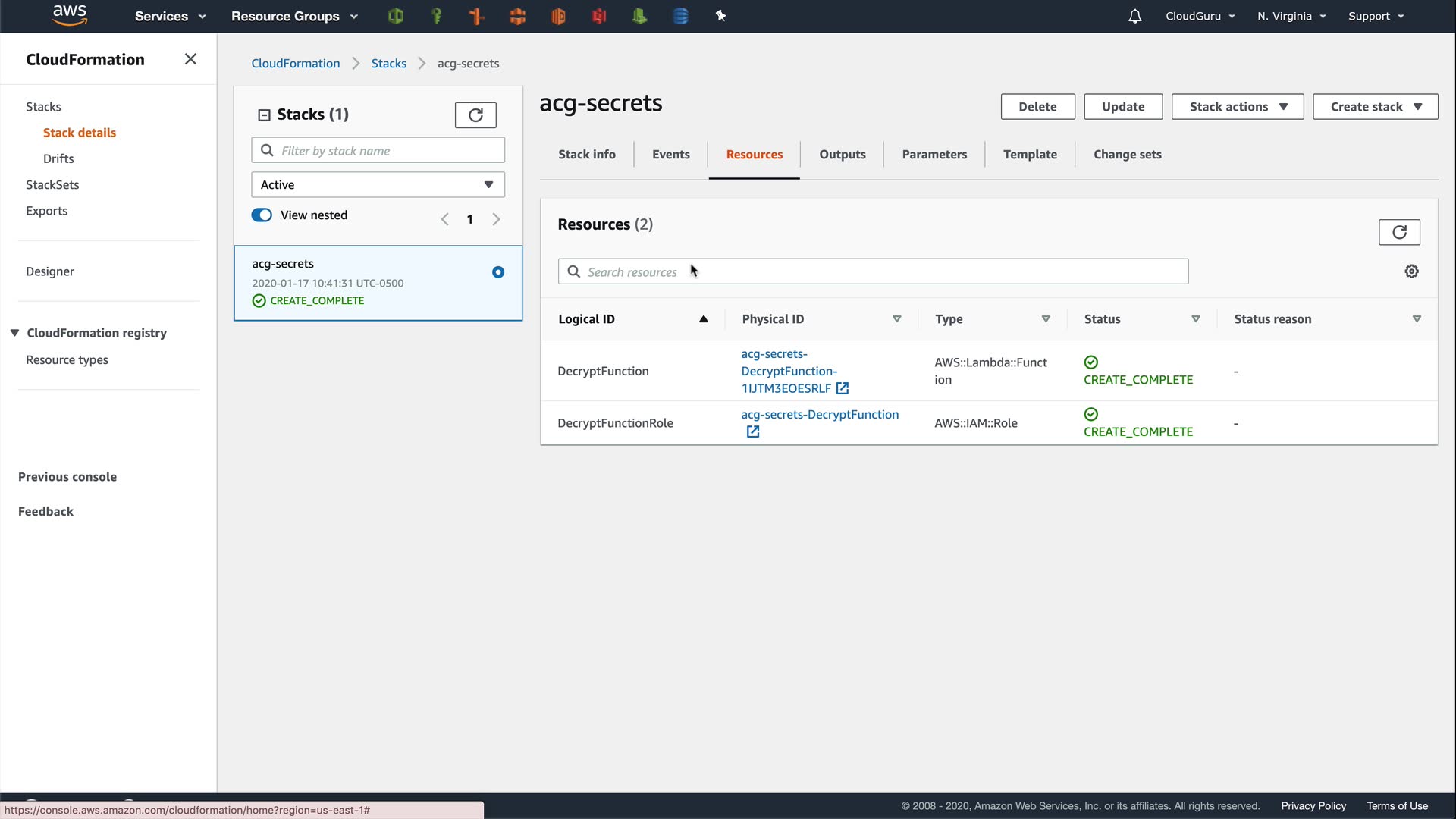Refresh the Stacks list
Image resolution: width=1456 pixels, height=819 pixels.
[x=475, y=115]
